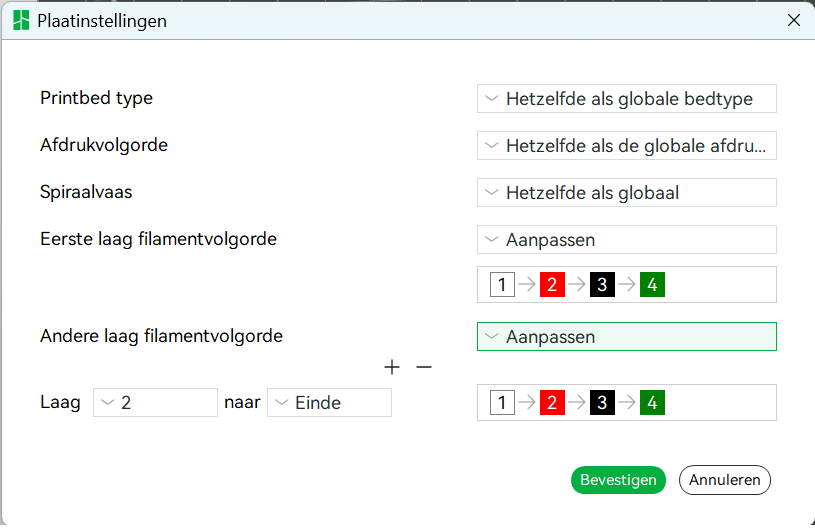Open the Einde layer end dropdown
Viewport: 815px width, 529px height.
coord(329,403)
